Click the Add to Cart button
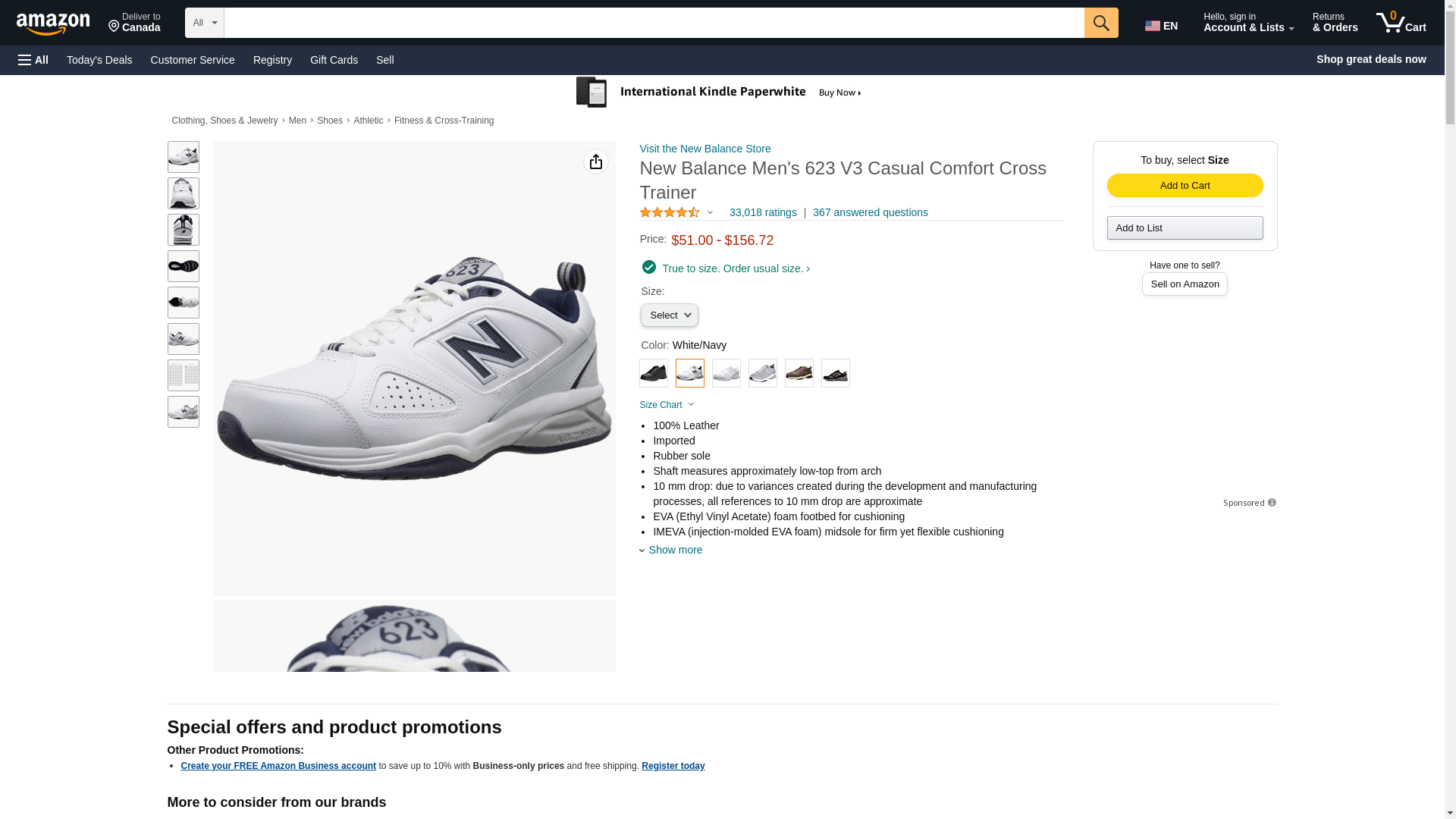The width and height of the screenshot is (1456, 819). tap(1185, 186)
